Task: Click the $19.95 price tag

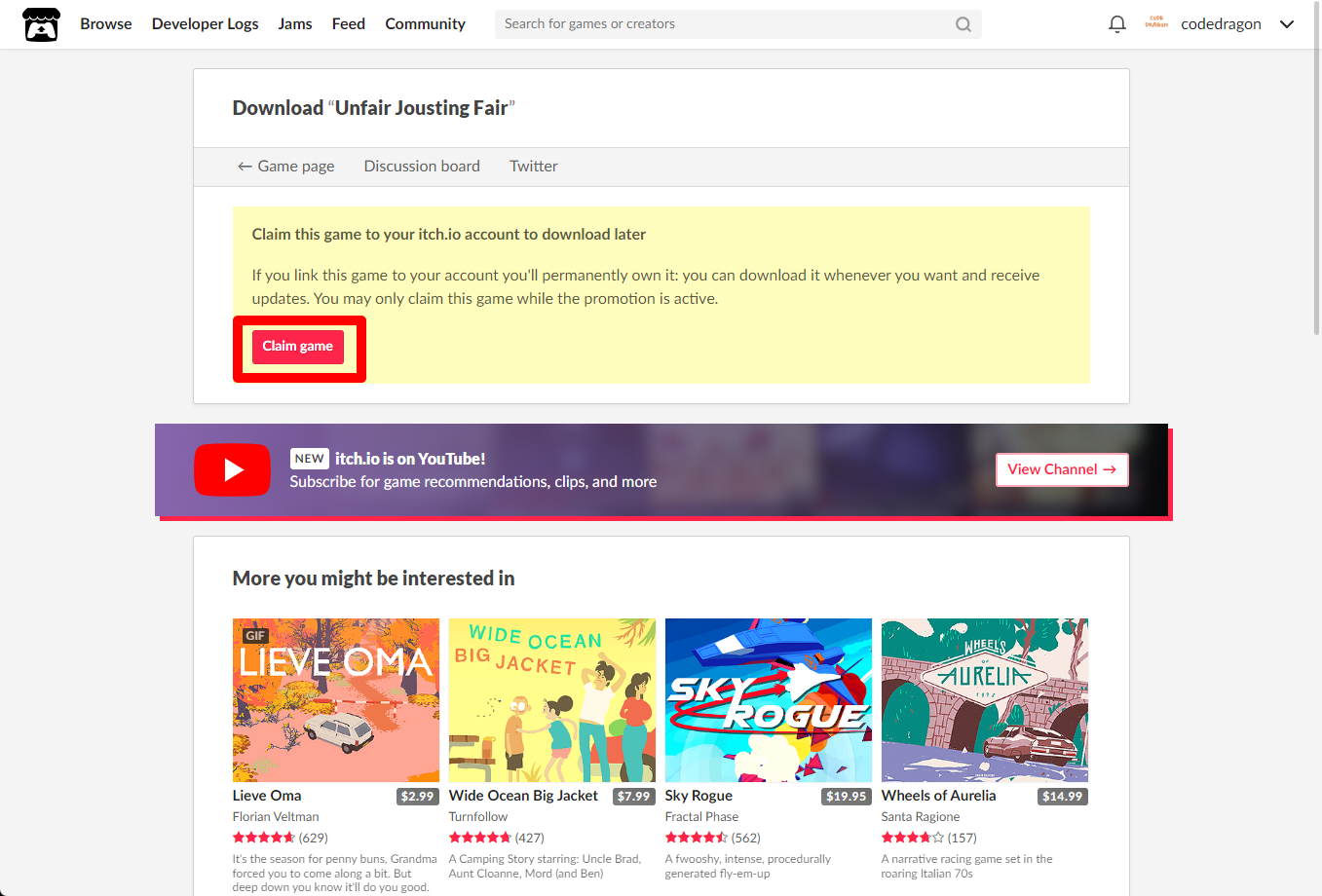Action: [x=847, y=797]
